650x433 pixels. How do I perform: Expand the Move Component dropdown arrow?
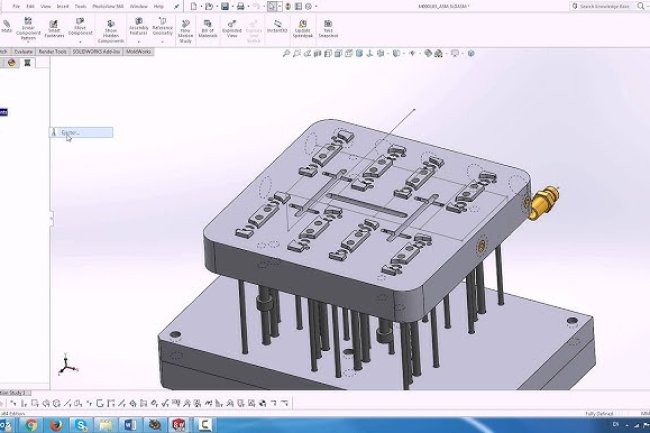[80, 42]
